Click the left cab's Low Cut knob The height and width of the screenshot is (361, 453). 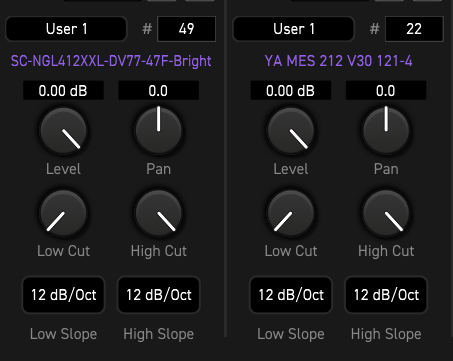pyautogui.click(x=63, y=214)
